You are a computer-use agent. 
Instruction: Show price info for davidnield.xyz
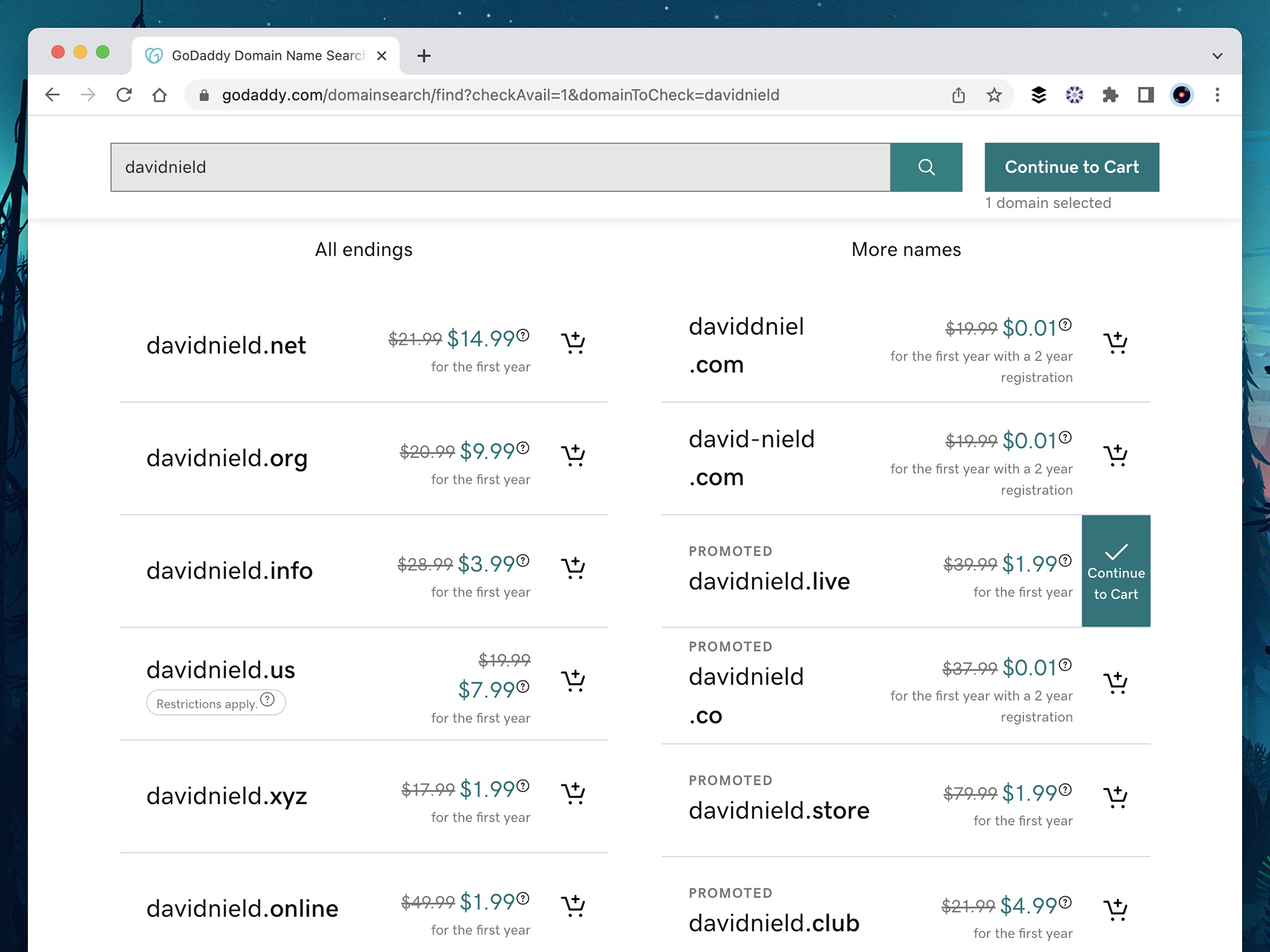click(x=523, y=786)
